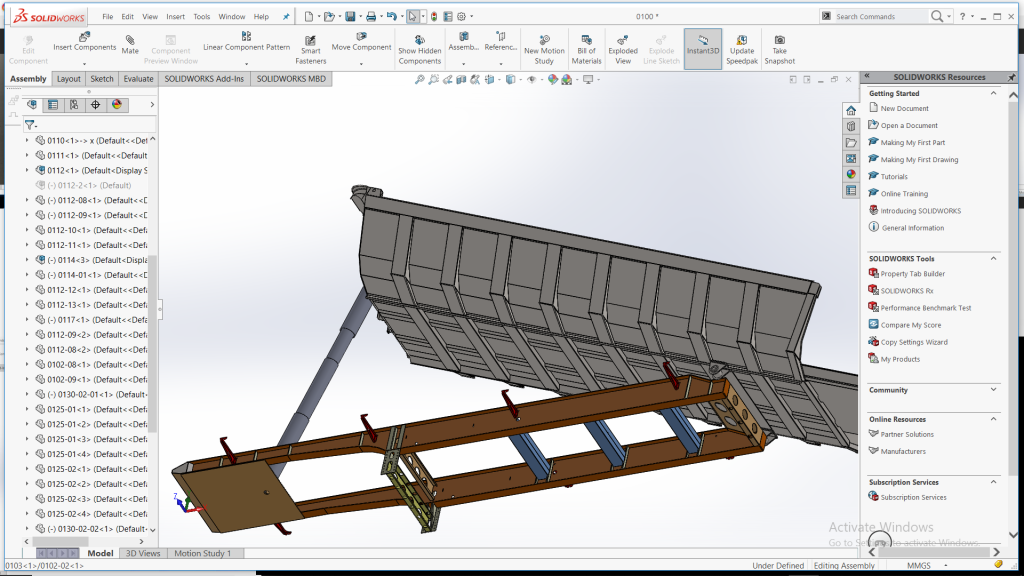Viewport: 1024px width, 576px height.
Task: Switch to the Evaluate tab
Action: pyautogui.click(x=138, y=79)
